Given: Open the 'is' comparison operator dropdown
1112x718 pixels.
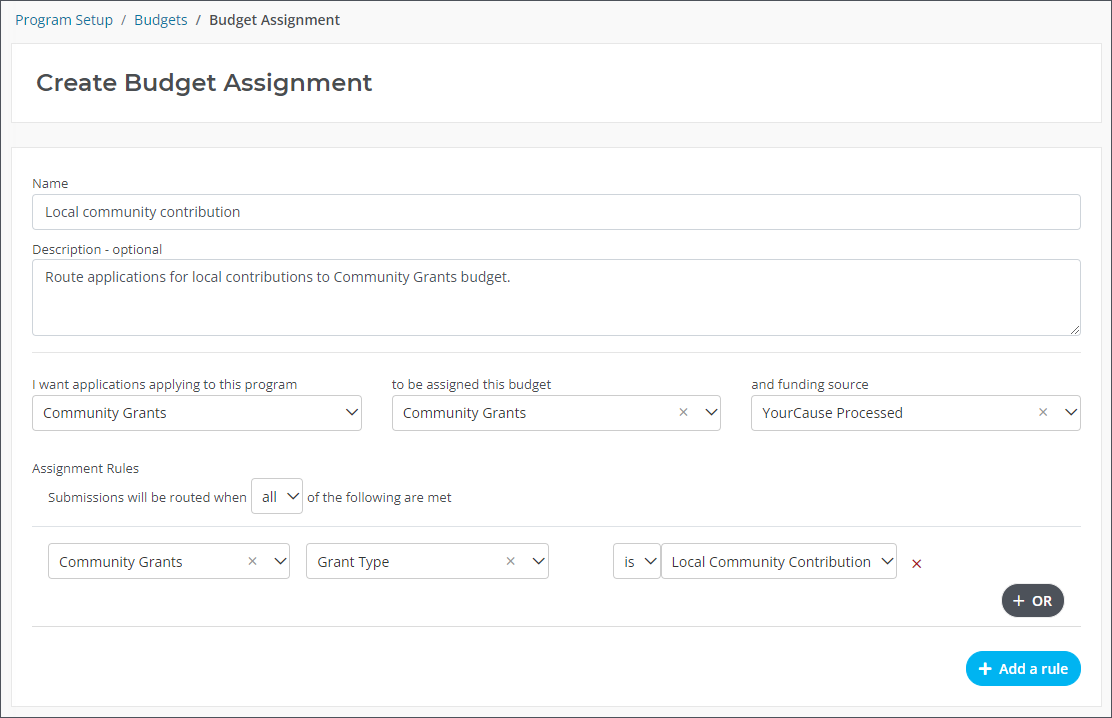Looking at the screenshot, I should click(636, 562).
